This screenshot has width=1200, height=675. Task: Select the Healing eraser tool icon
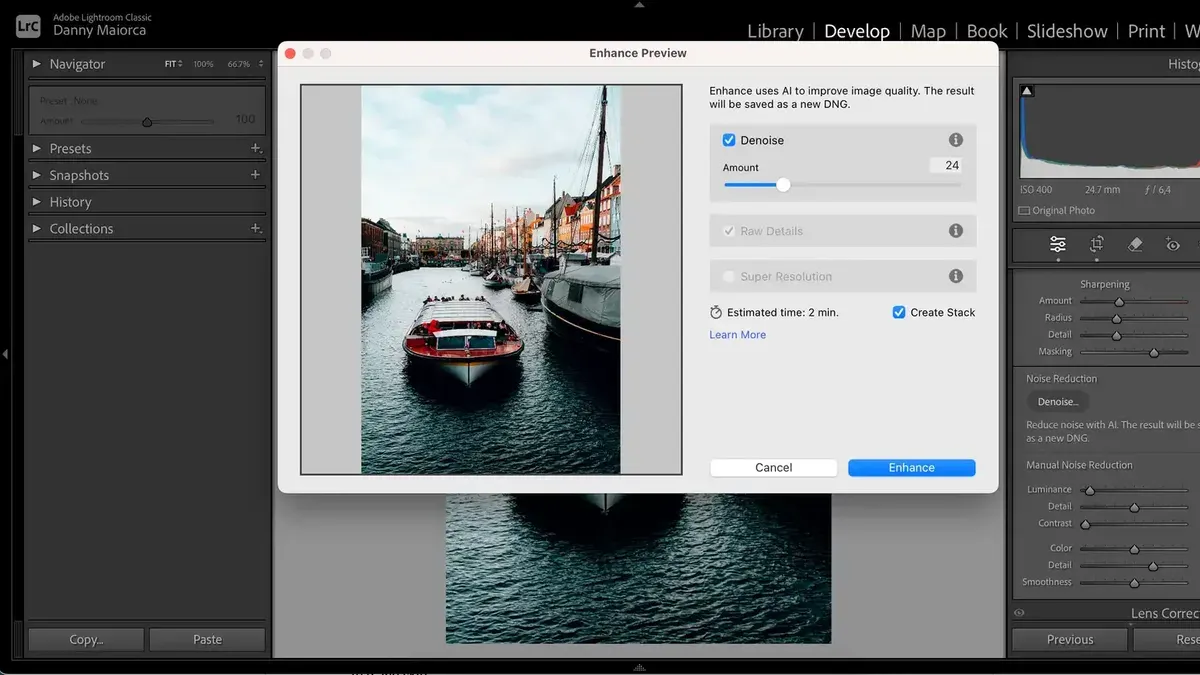click(1135, 244)
